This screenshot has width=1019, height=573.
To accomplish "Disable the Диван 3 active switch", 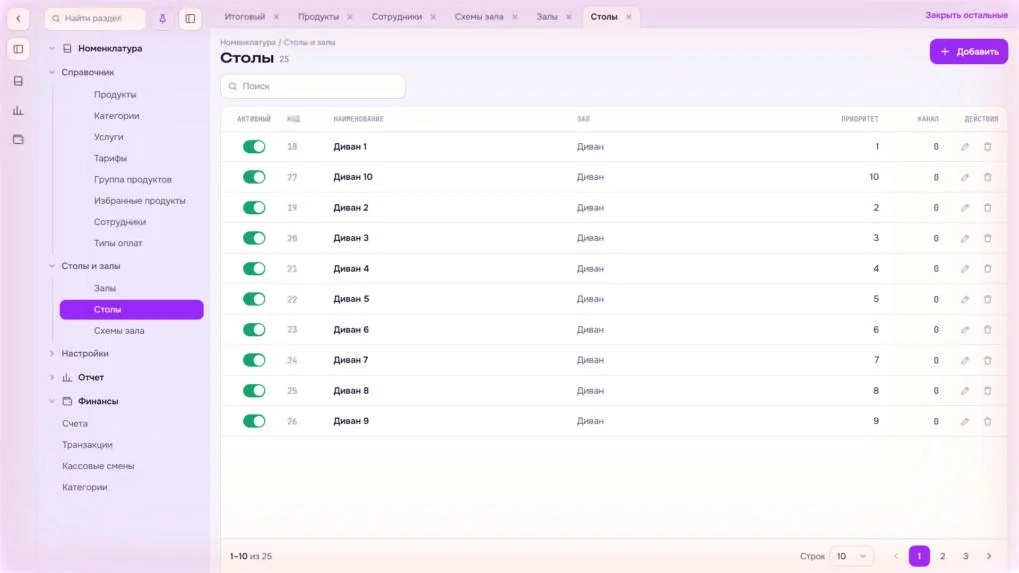I will click(254, 238).
